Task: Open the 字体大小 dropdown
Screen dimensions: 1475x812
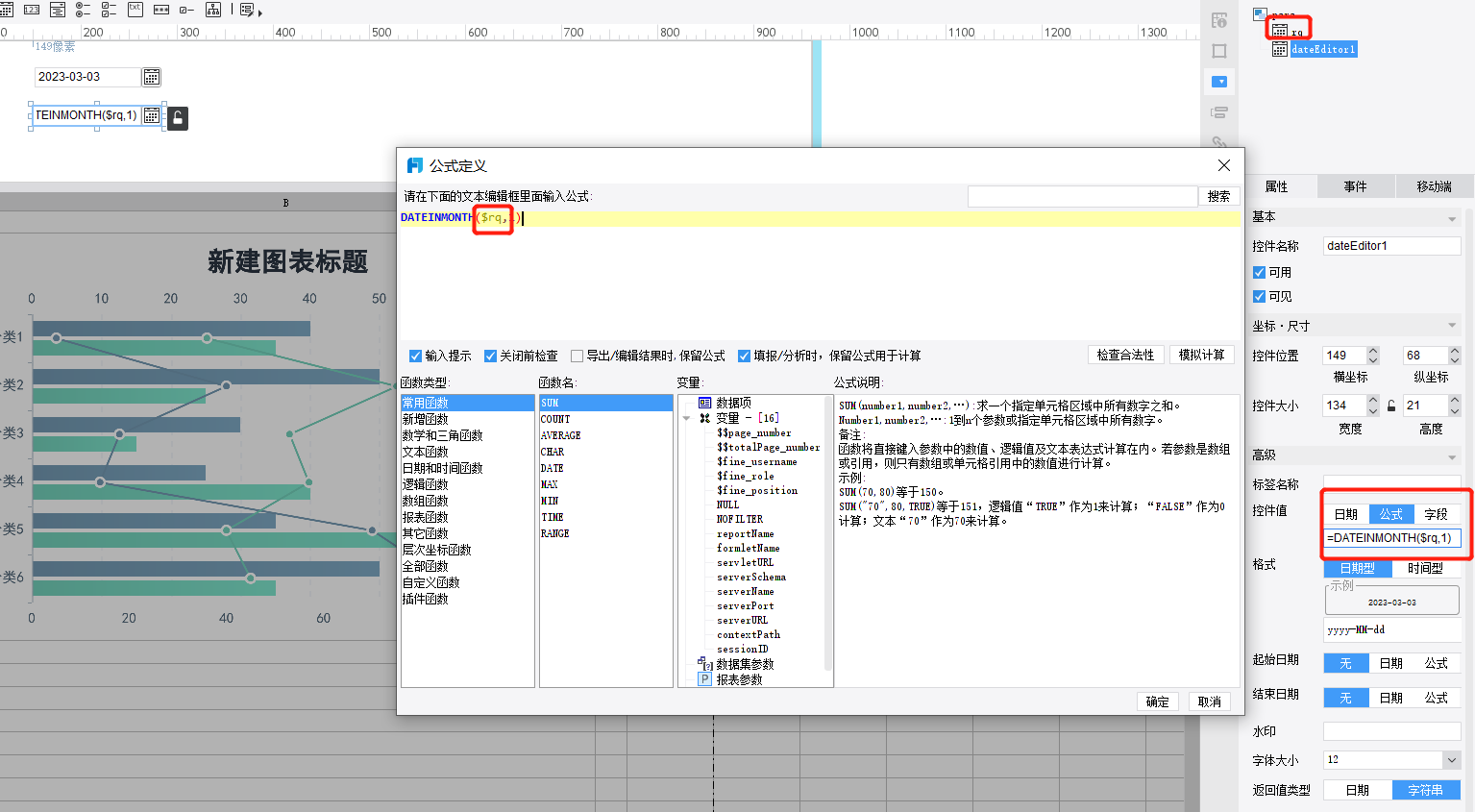Action: [1451, 760]
